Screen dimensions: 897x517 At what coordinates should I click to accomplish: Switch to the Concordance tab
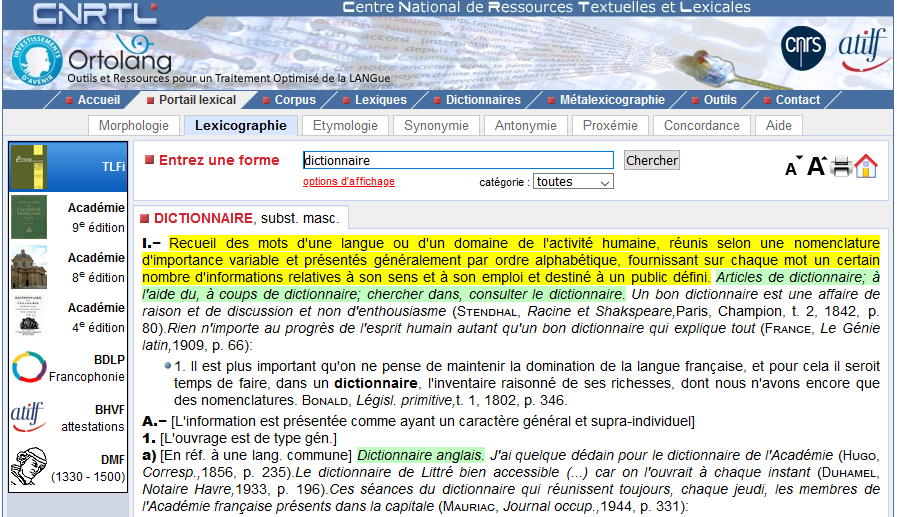click(701, 125)
